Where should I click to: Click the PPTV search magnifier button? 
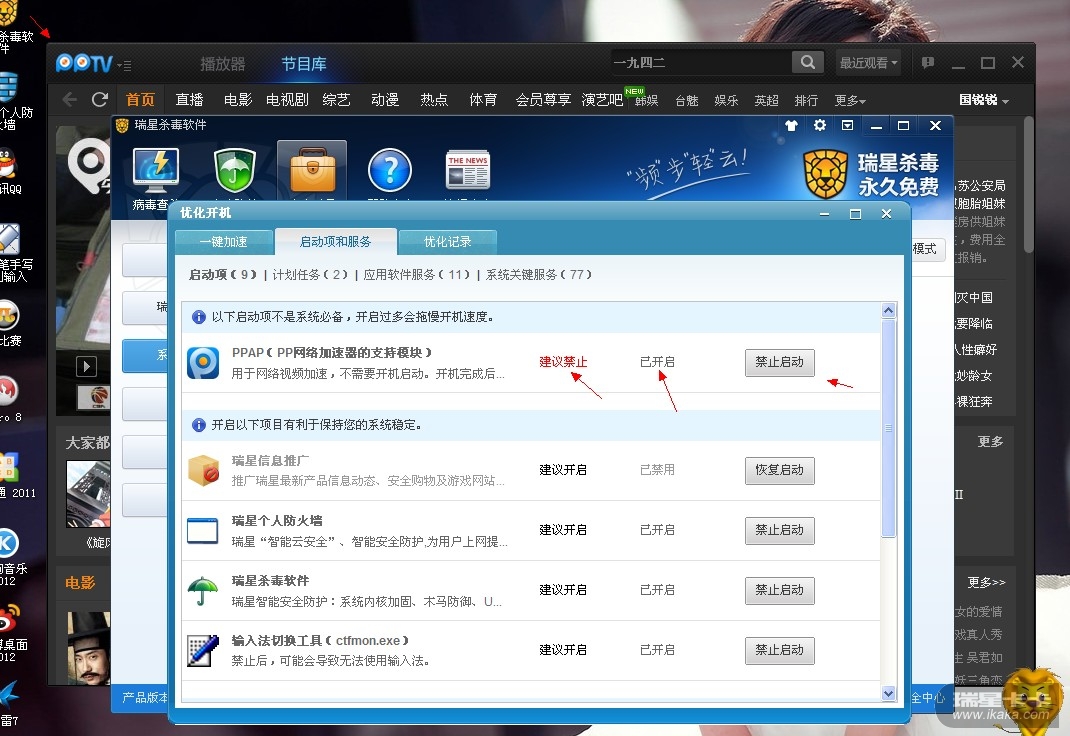[x=807, y=63]
